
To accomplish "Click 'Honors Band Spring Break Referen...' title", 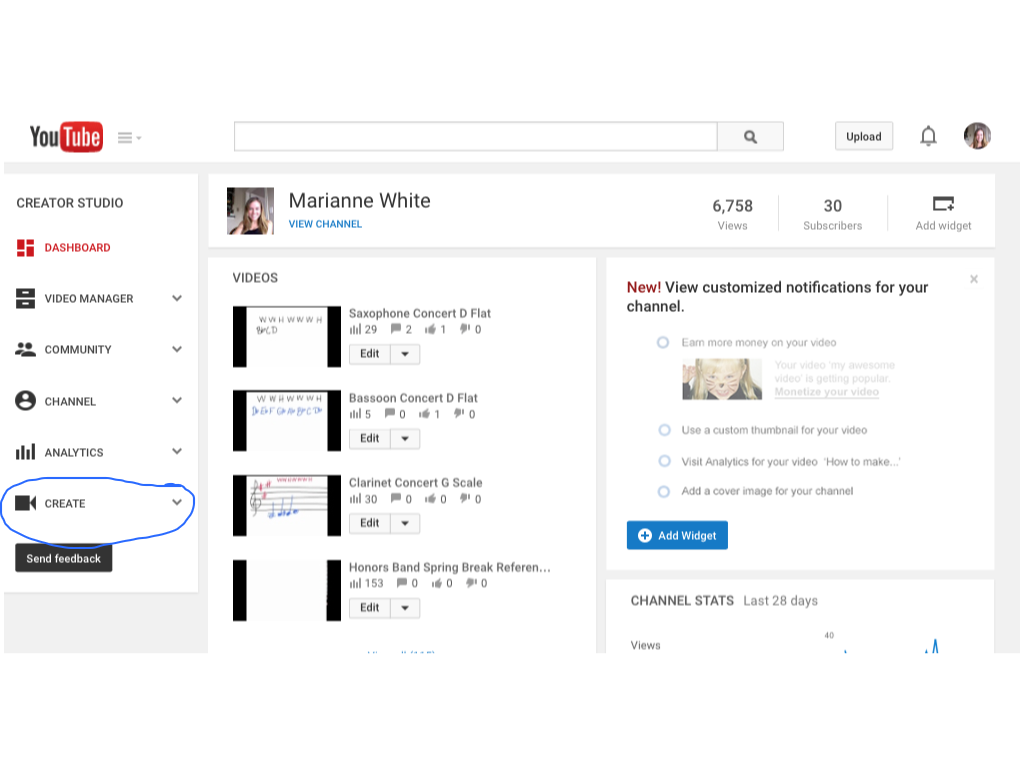I will tap(449, 567).
